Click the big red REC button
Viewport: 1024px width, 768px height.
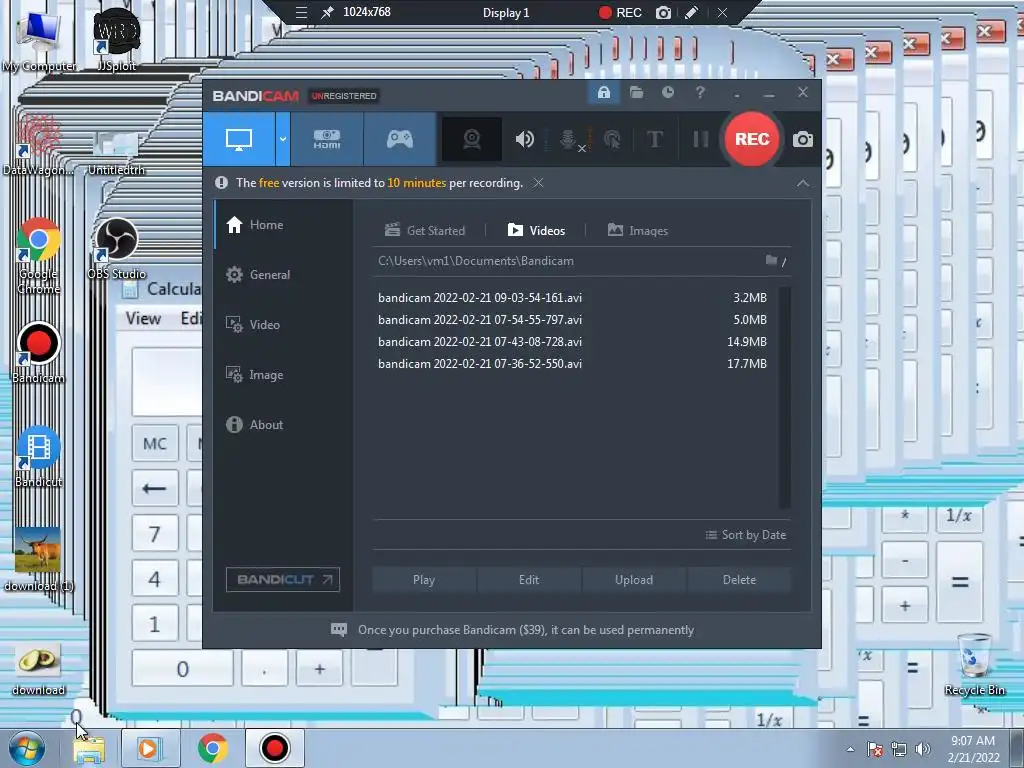click(x=752, y=139)
